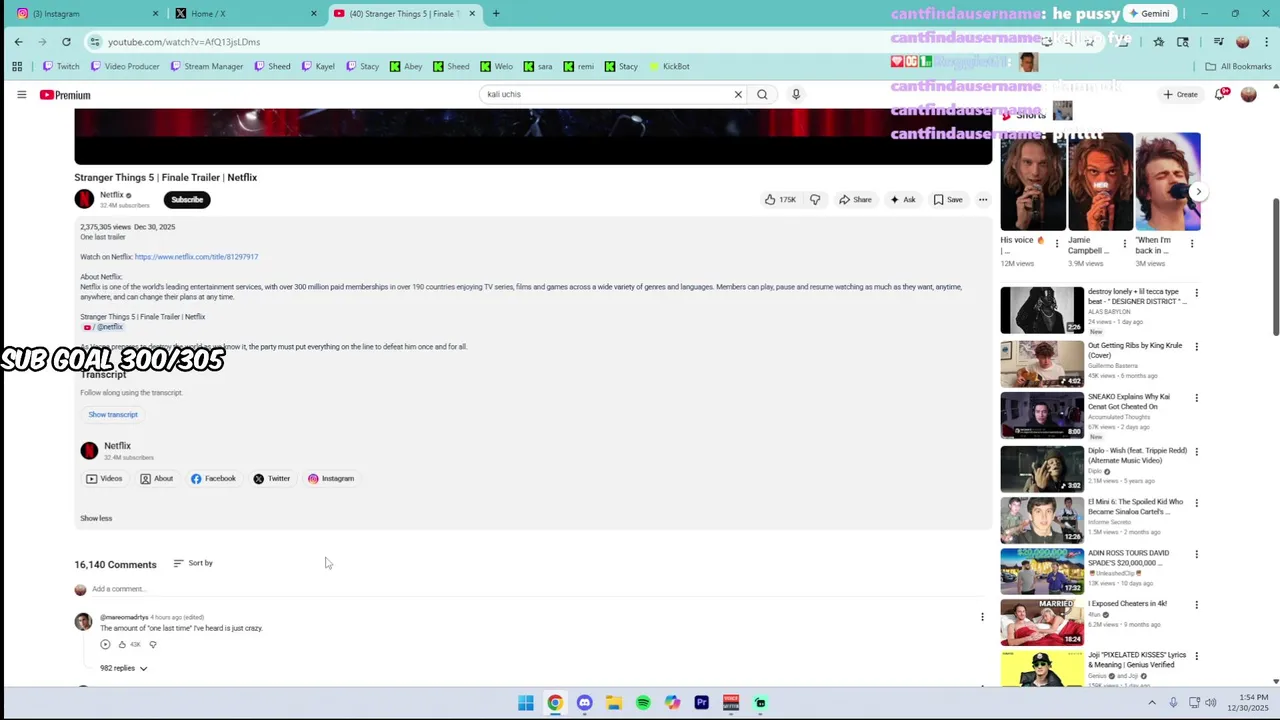Open options for comment by @mareomadrtys

(982, 617)
